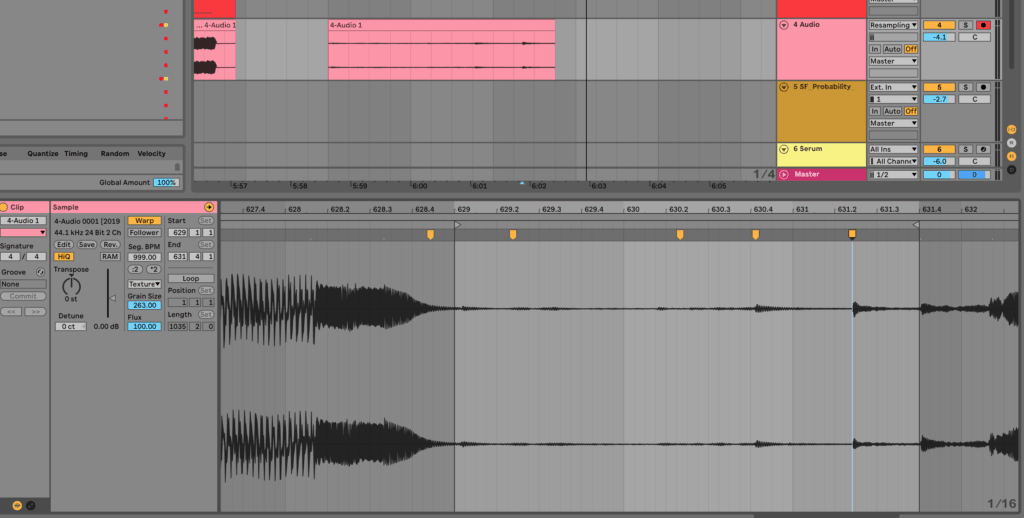
Task: Click the Groove hot-swap icon
Action: pos(40,272)
